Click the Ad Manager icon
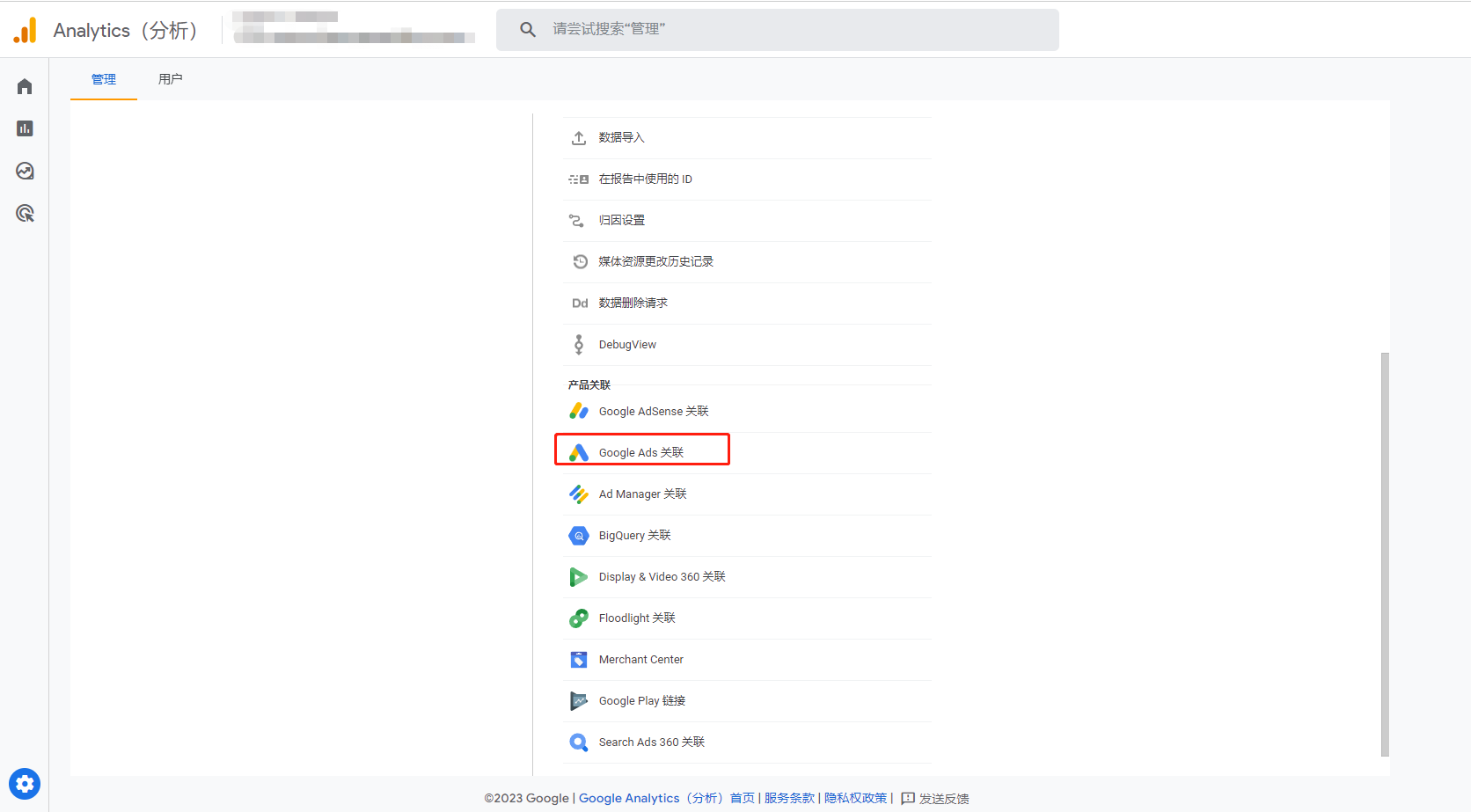Image resolution: width=1471 pixels, height=812 pixels. click(x=579, y=494)
